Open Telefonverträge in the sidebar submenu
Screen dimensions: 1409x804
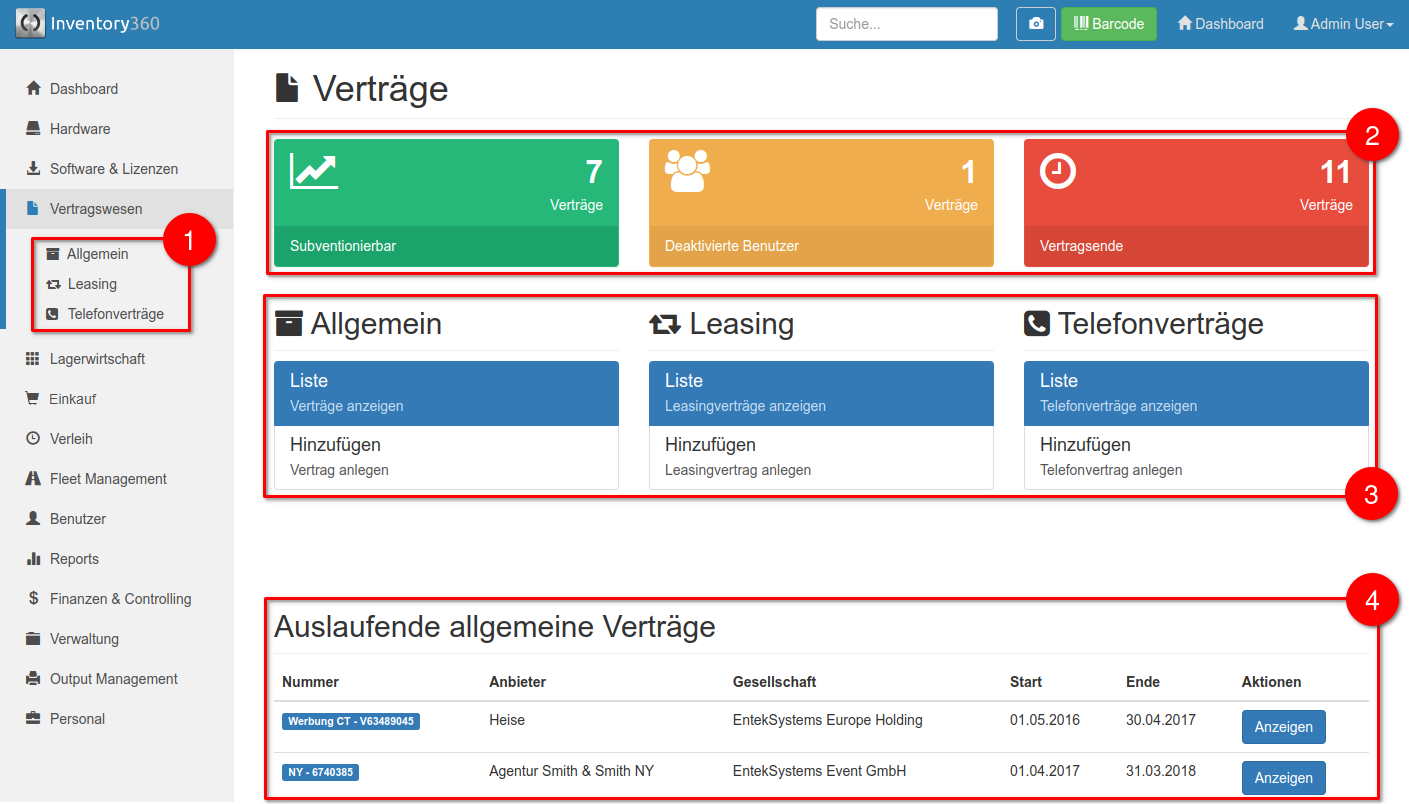(x=115, y=314)
